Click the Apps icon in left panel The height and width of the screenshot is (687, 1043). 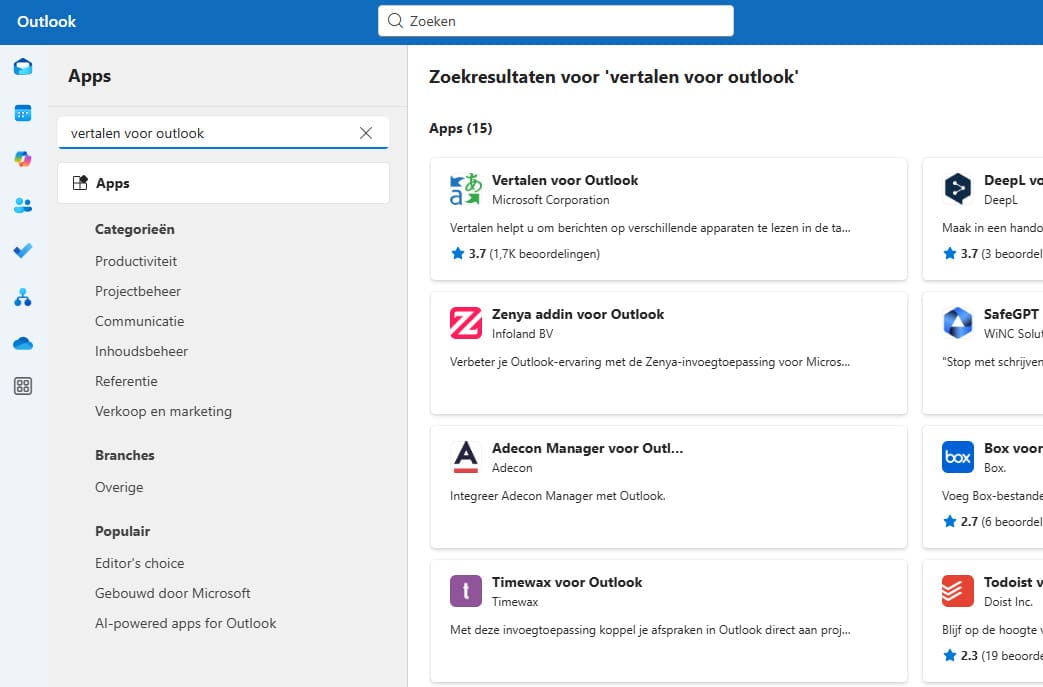80,183
